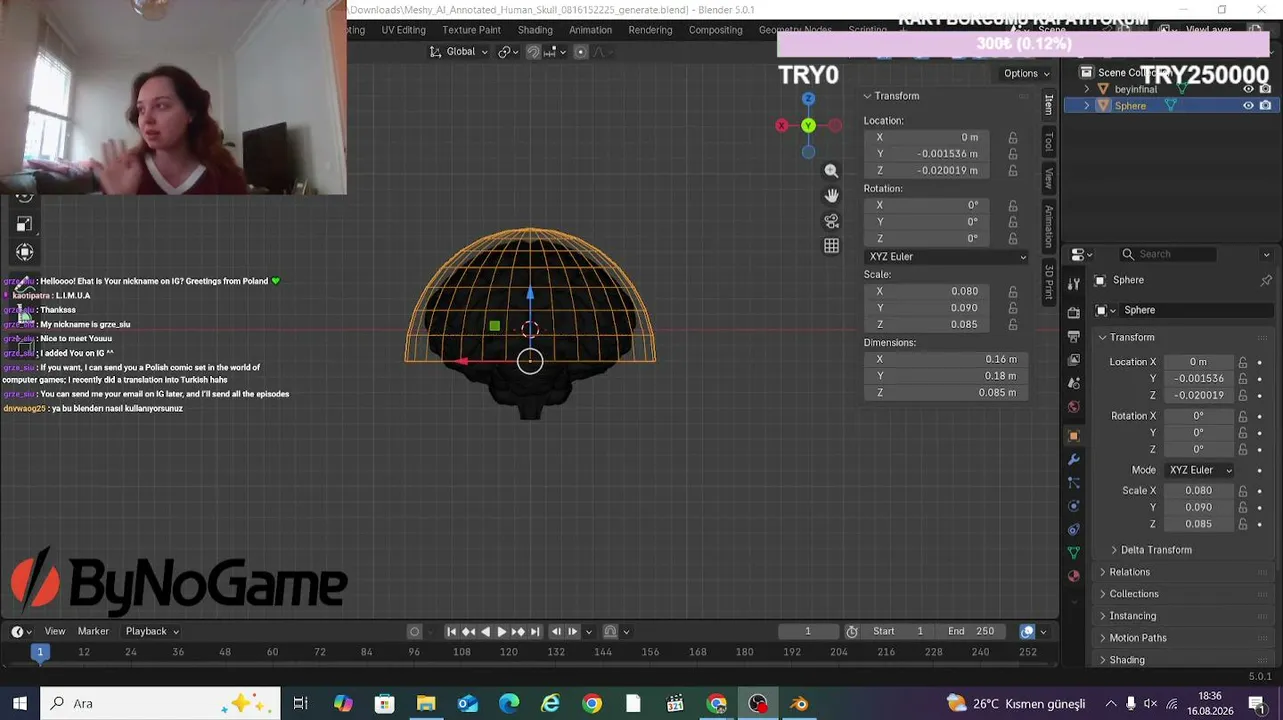This screenshot has height=720, width=1283.
Task: Toggle lock on Location X in sidebar
Action: [1013, 138]
